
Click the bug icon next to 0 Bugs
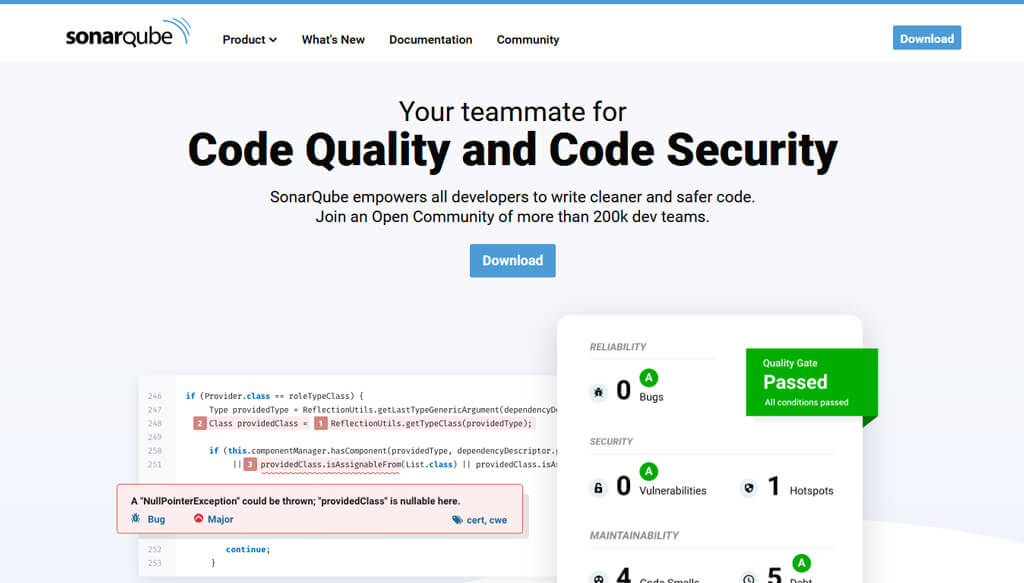pos(598,392)
